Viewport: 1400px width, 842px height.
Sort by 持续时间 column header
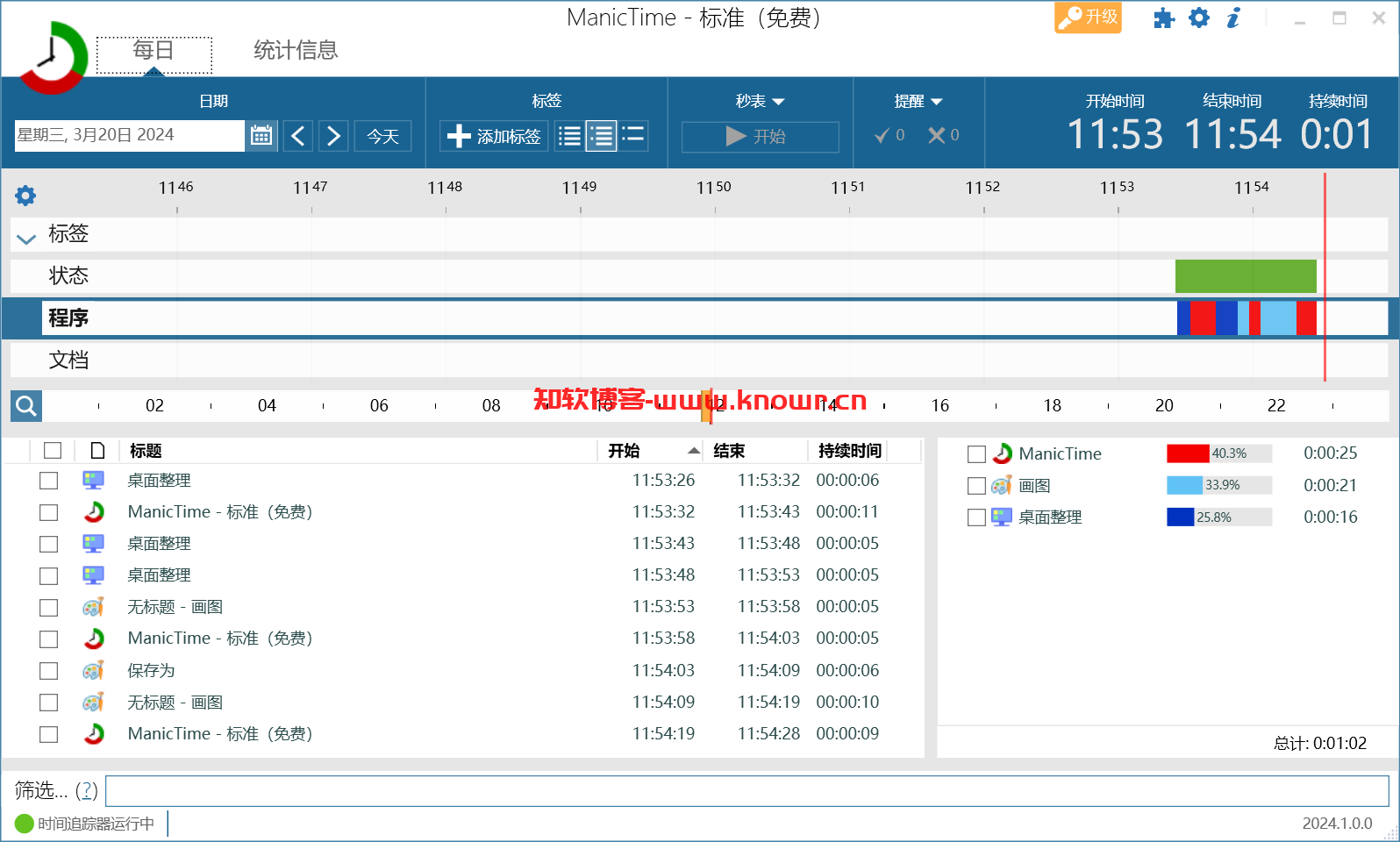click(849, 451)
